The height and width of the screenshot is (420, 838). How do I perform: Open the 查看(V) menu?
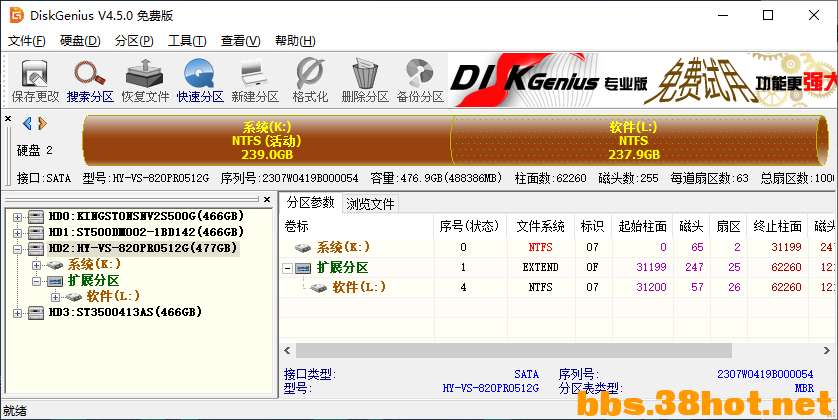[240, 41]
